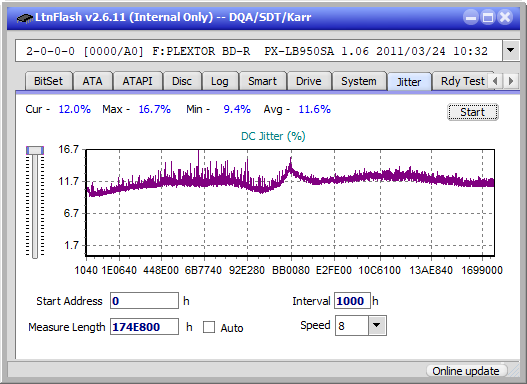Enable the Auto measure length checkbox

click(x=209, y=327)
